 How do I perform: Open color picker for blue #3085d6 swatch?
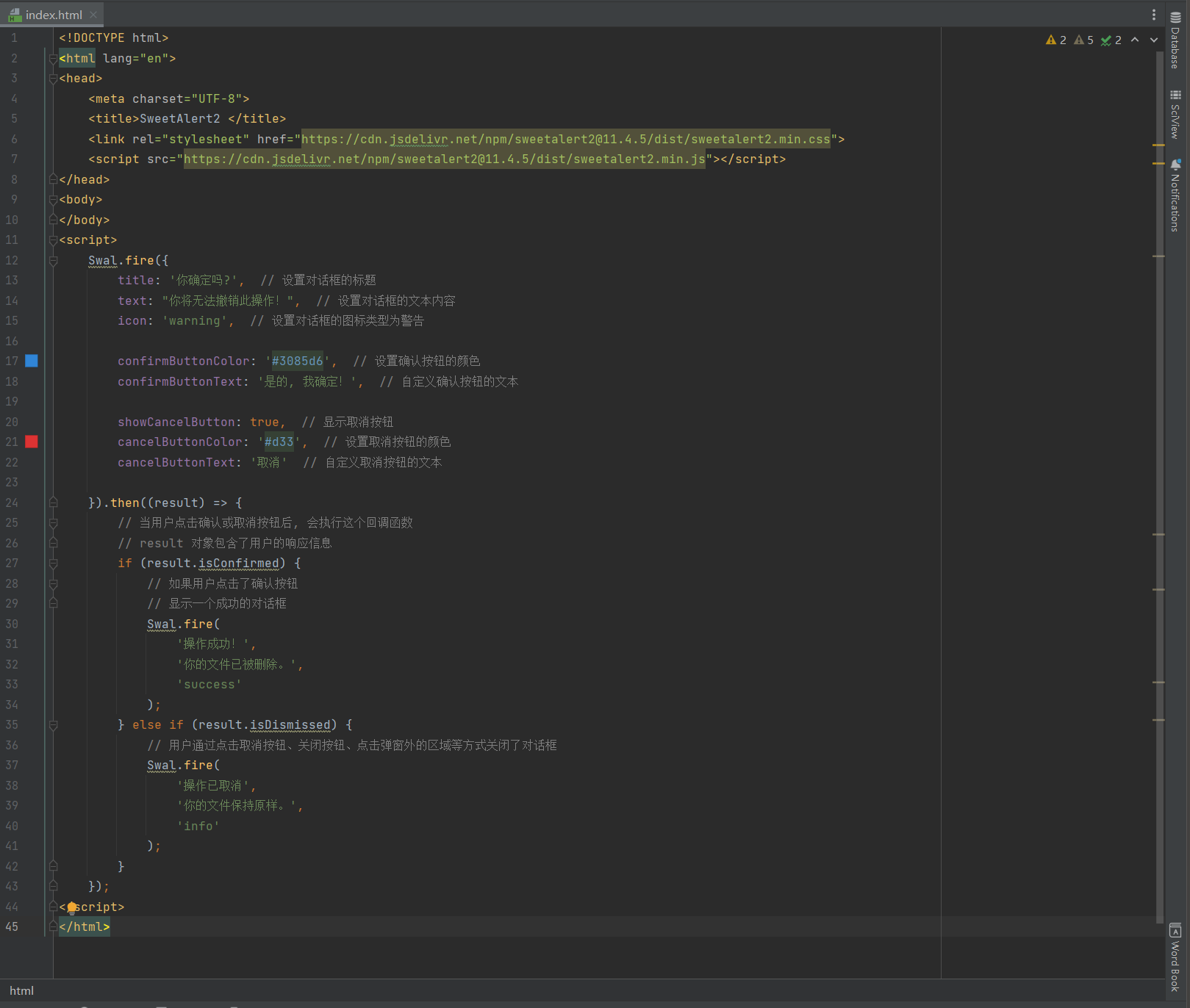click(x=32, y=361)
